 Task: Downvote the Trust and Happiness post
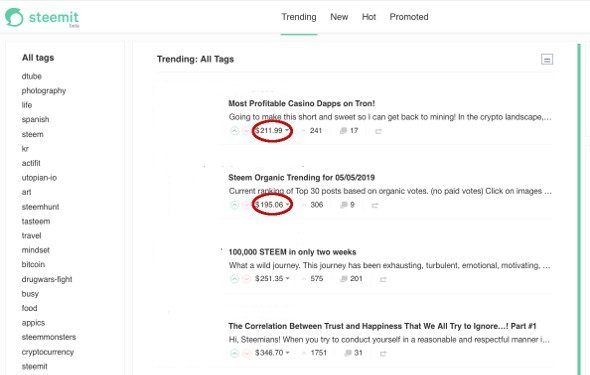coord(246,353)
